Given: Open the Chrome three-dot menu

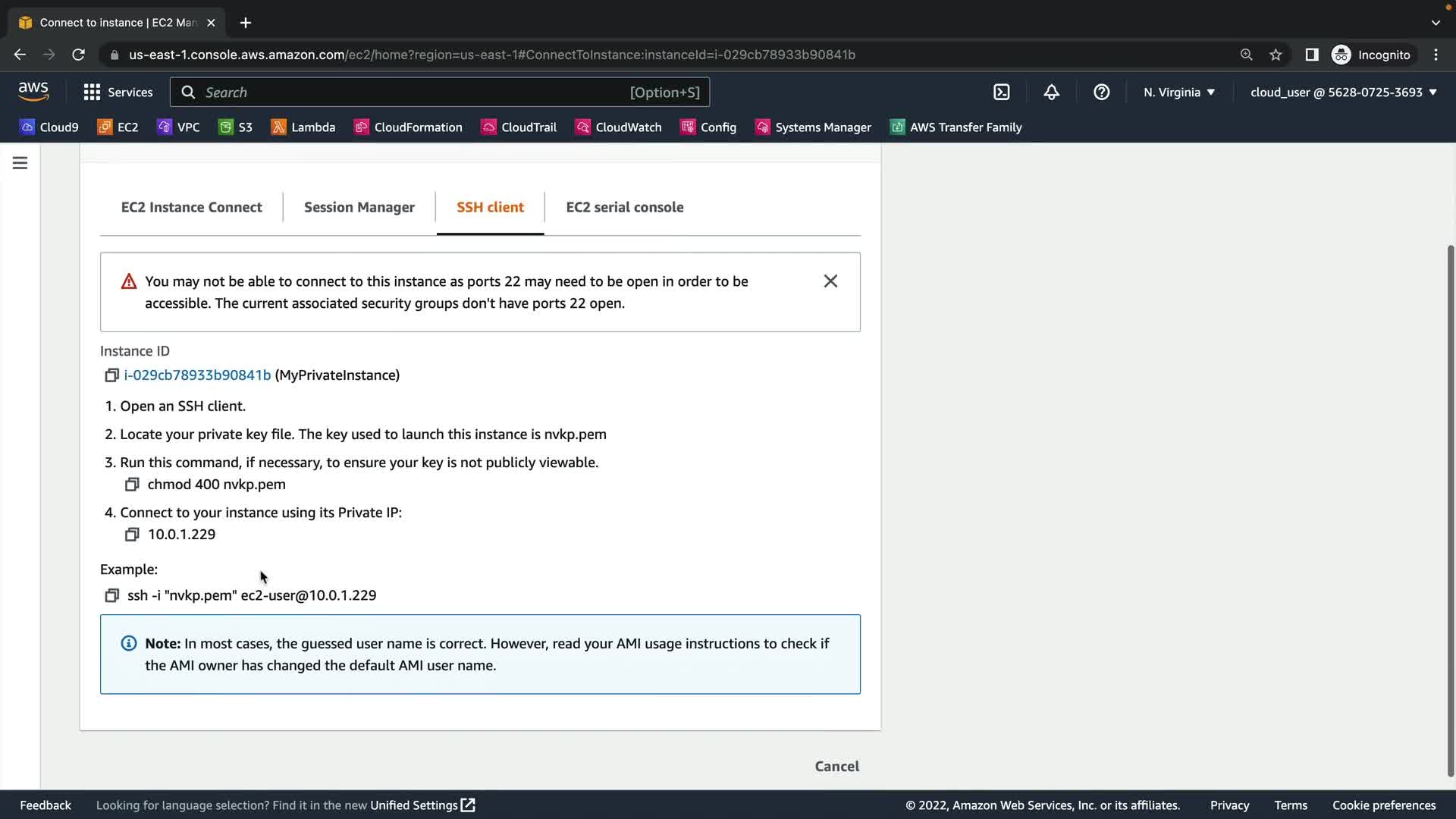Looking at the screenshot, I should pos(1436,55).
